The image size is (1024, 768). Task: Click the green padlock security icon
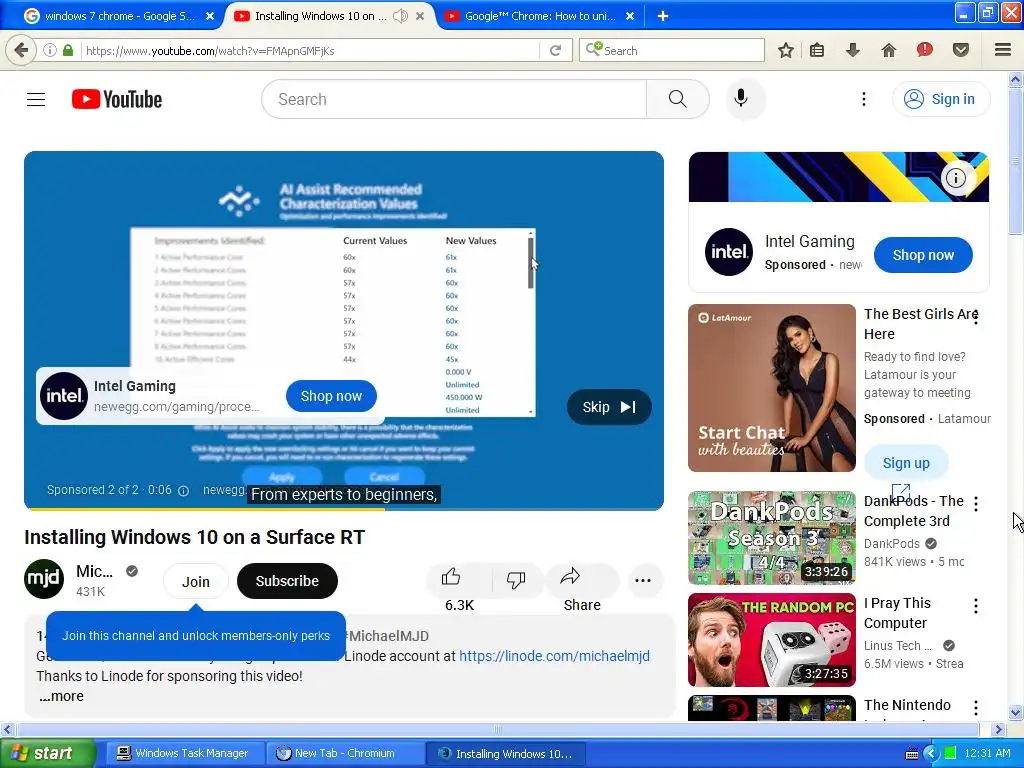click(x=67, y=50)
